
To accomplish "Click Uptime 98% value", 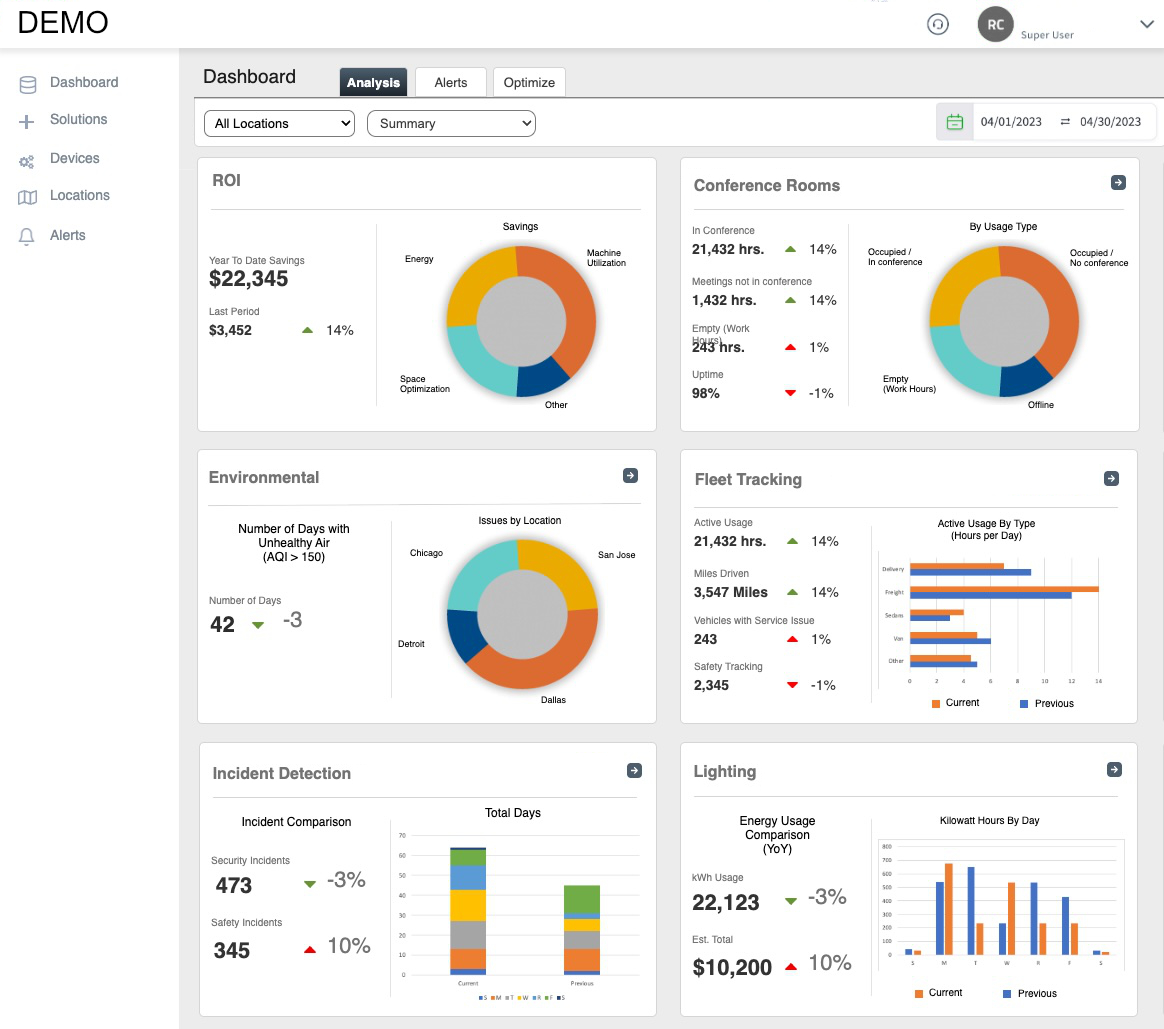I will (706, 393).
